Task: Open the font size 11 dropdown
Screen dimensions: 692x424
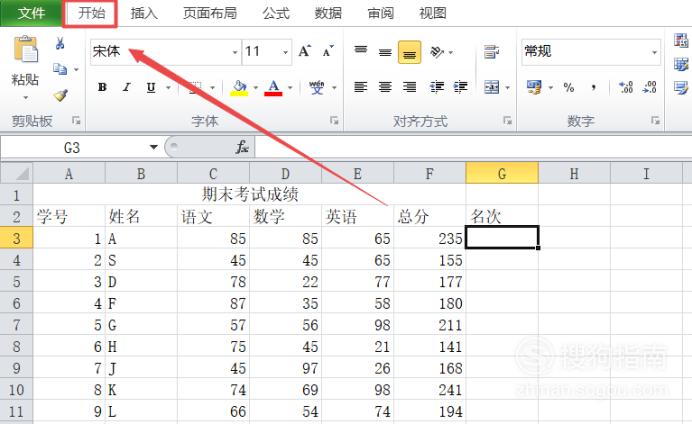Action: pyautogui.click(x=286, y=52)
